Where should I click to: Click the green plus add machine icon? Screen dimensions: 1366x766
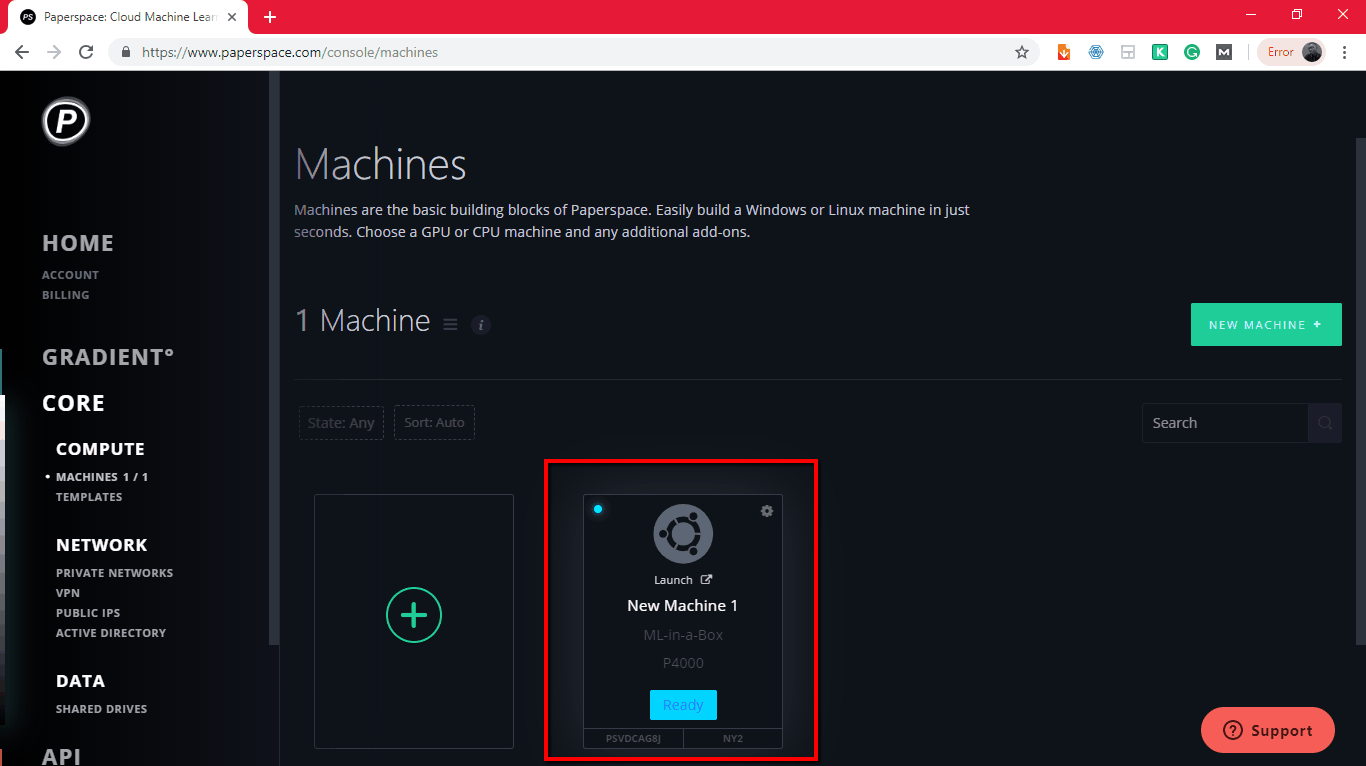414,615
